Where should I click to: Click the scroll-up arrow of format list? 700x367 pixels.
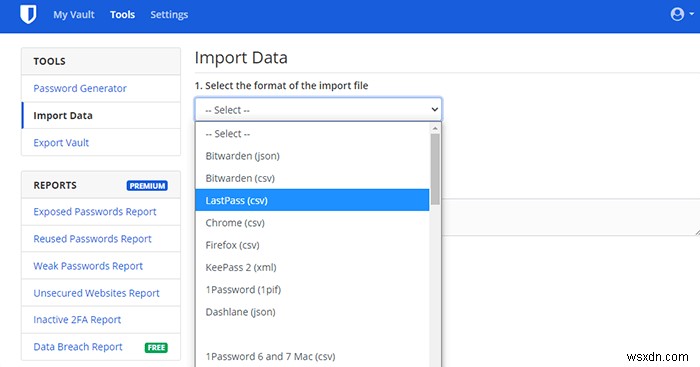(x=435, y=128)
